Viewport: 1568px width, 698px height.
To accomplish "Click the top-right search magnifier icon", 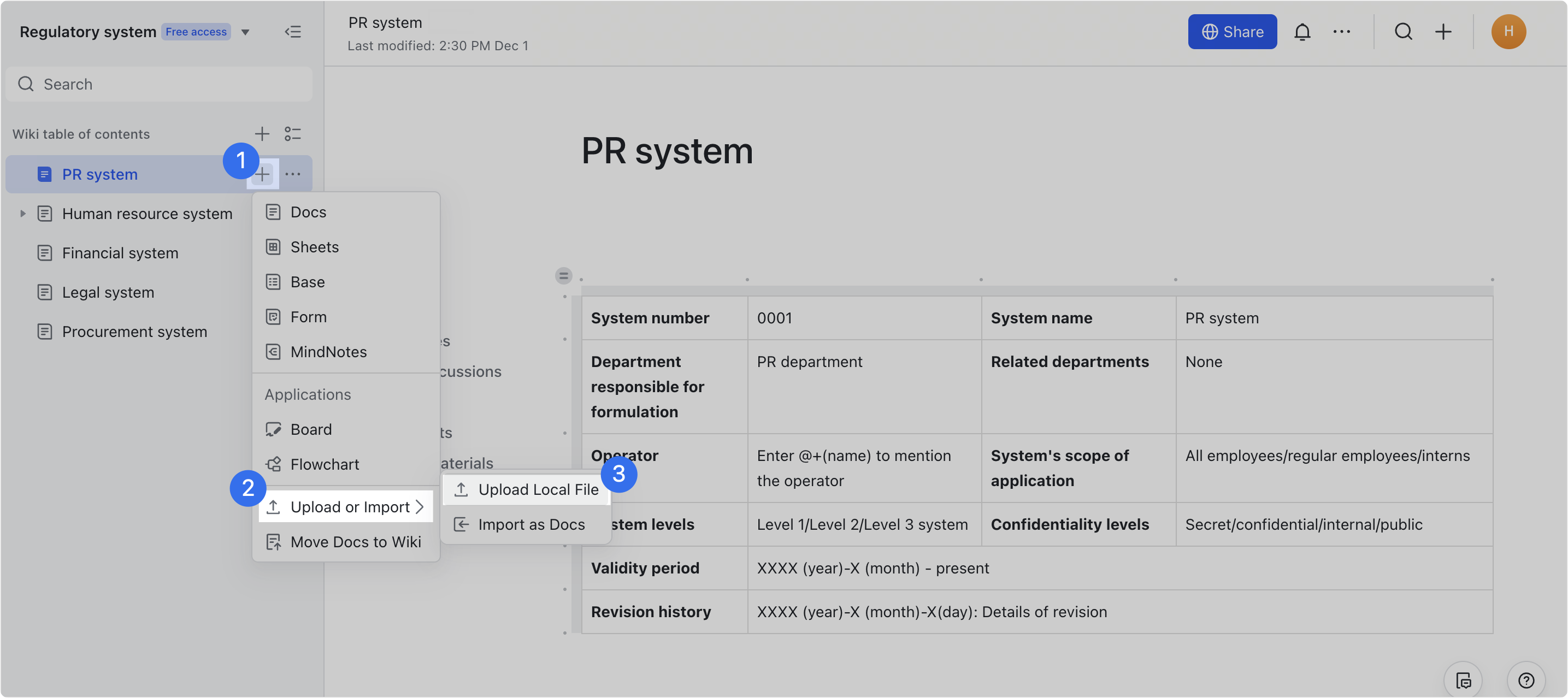I will click(1403, 32).
